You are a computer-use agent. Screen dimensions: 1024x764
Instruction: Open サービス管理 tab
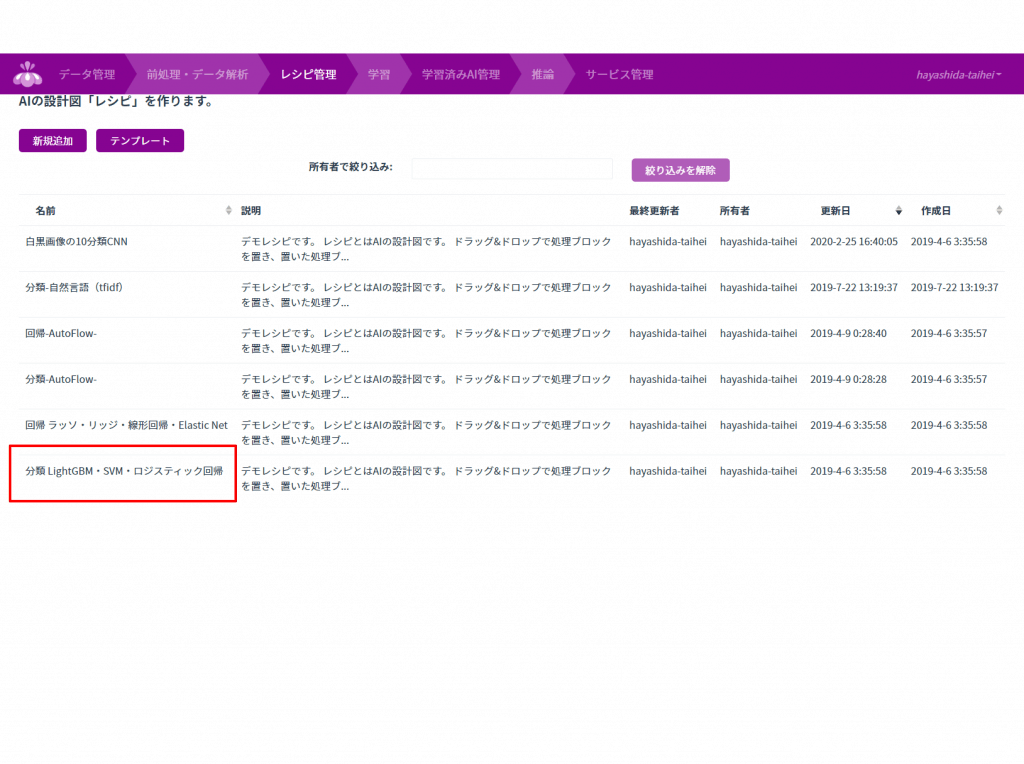619,75
